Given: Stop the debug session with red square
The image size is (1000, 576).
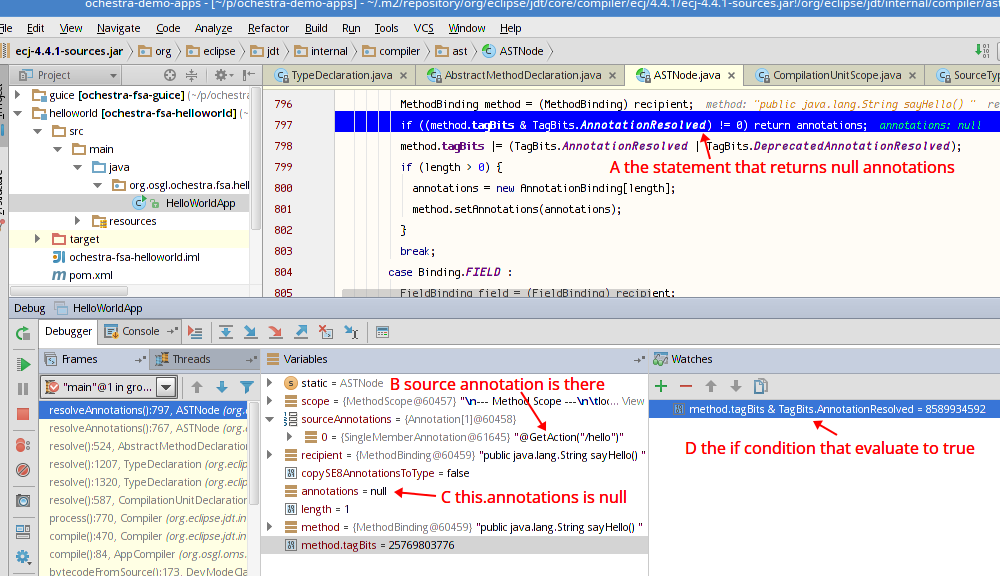Looking at the screenshot, I should (22, 414).
